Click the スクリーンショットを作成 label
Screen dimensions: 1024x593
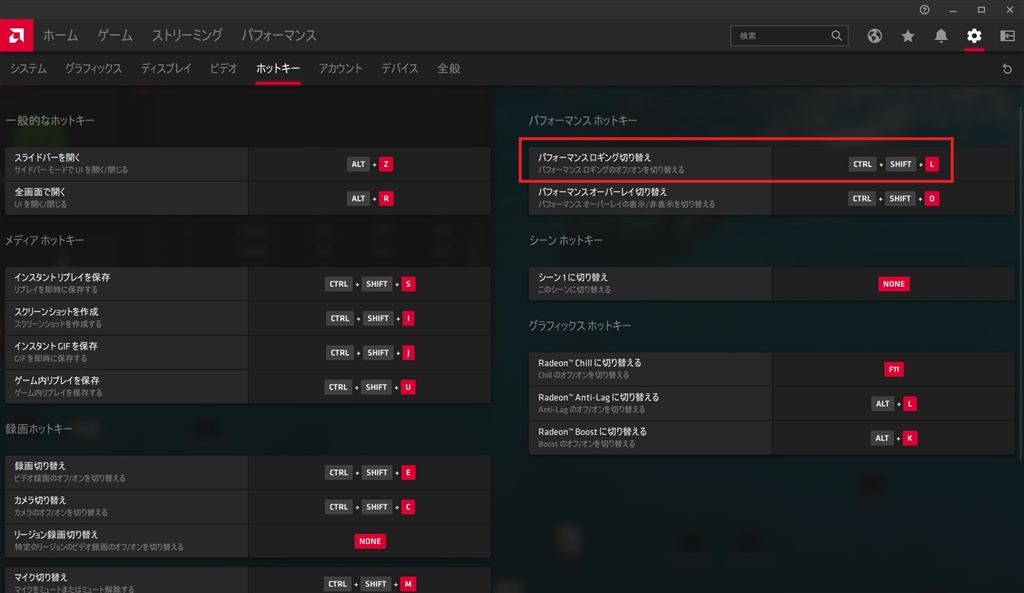(x=57, y=312)
